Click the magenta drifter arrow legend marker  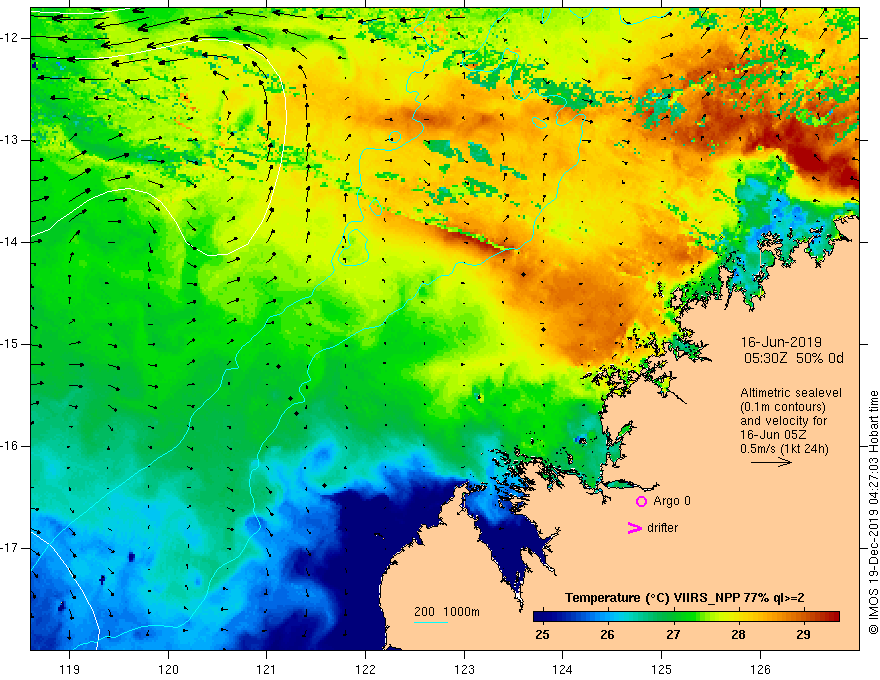click(x=635, y=528)
